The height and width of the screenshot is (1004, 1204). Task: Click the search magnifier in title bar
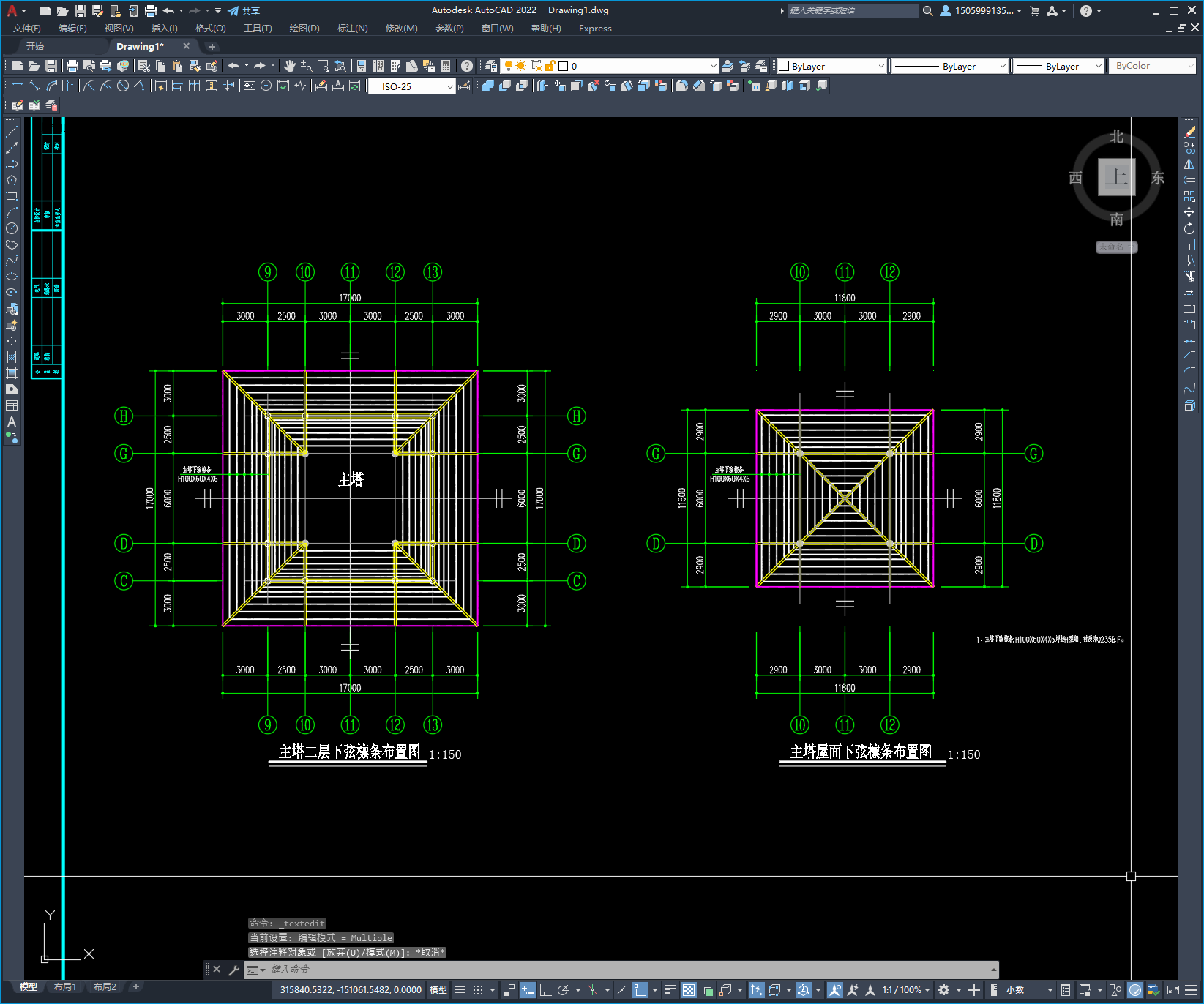(927, 11)
